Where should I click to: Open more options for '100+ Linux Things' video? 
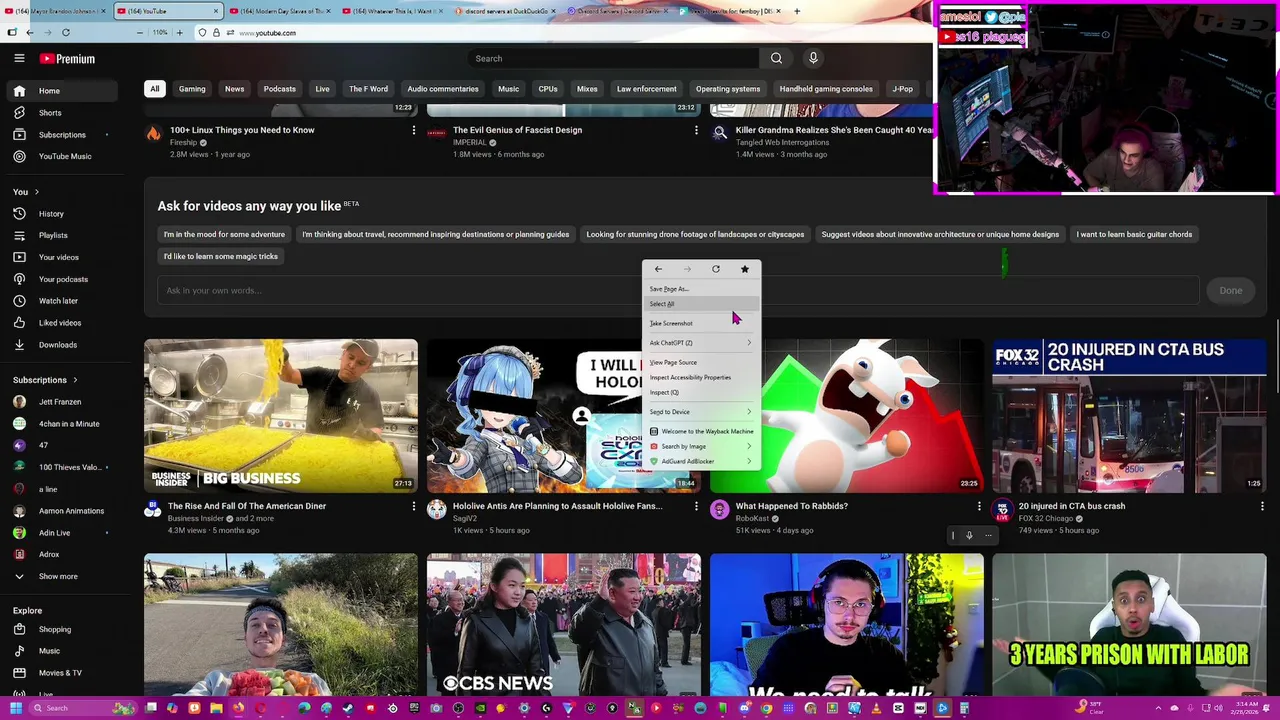(x=414, y=130)
